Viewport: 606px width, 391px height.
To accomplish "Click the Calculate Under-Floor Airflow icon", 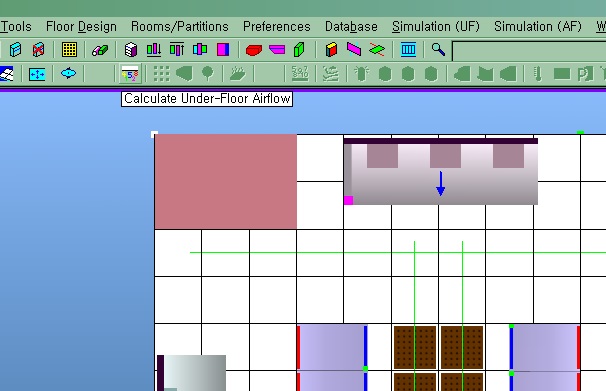I will (130, 73).
